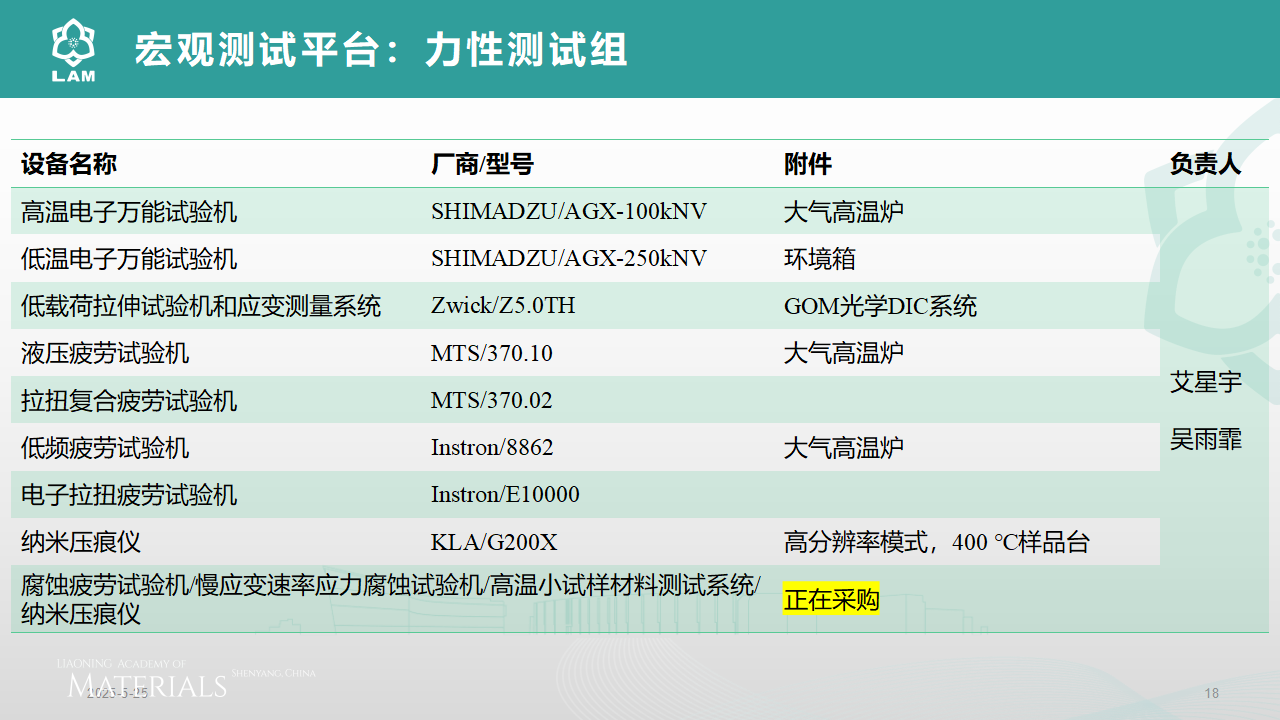Select the SHIMADZU/AGX-250kNV cell
The width and height of the screenshot is (1280, 720).
coord(569,259)
